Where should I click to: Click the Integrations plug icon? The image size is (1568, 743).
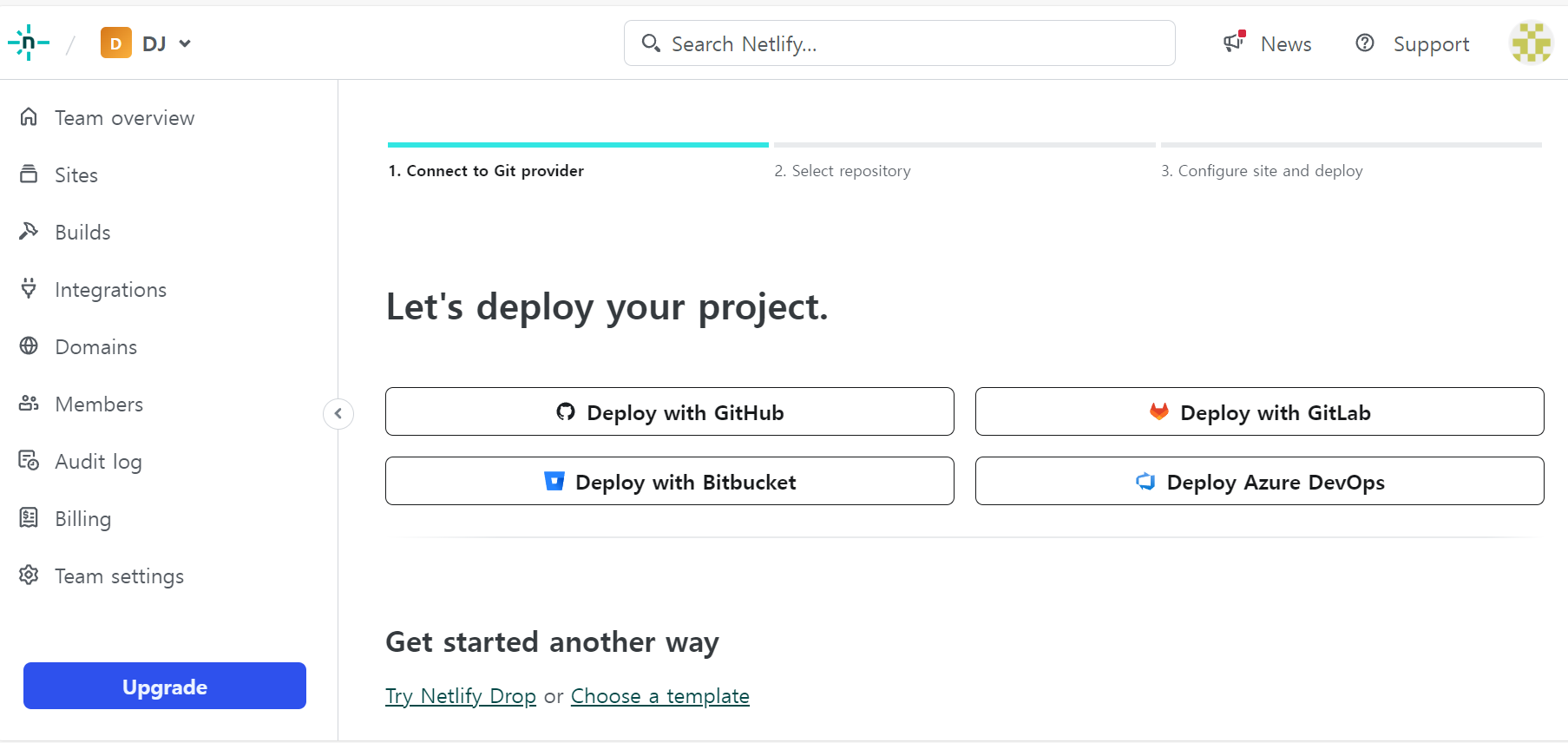[29, 288]
